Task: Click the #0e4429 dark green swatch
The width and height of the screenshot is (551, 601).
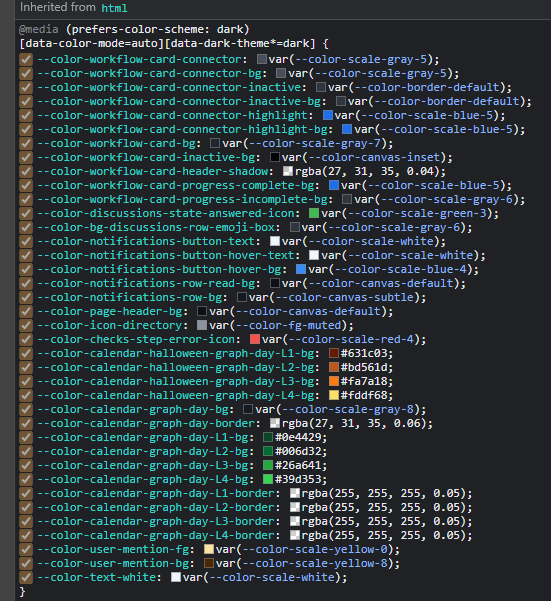Action: (268, 437)
